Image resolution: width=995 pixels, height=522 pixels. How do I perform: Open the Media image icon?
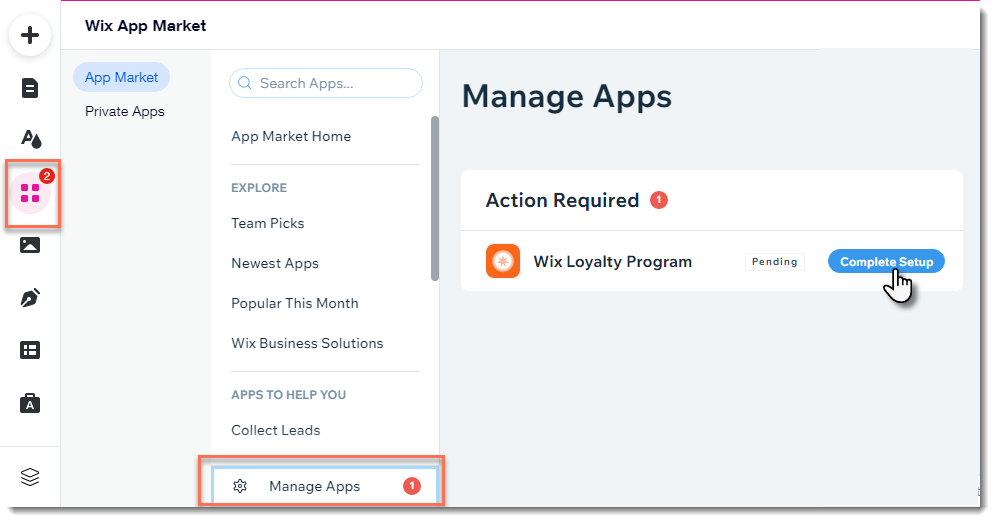[x=30, y=245]
